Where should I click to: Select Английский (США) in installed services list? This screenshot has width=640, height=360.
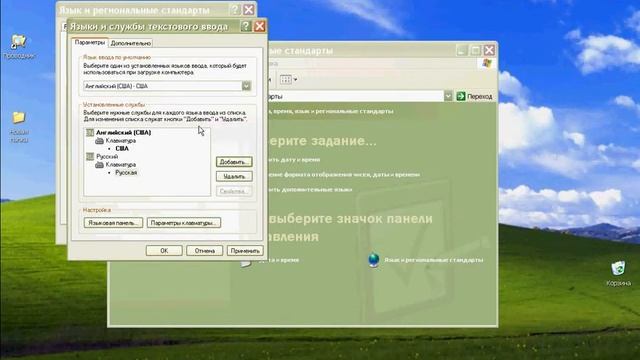pos(123,133)
